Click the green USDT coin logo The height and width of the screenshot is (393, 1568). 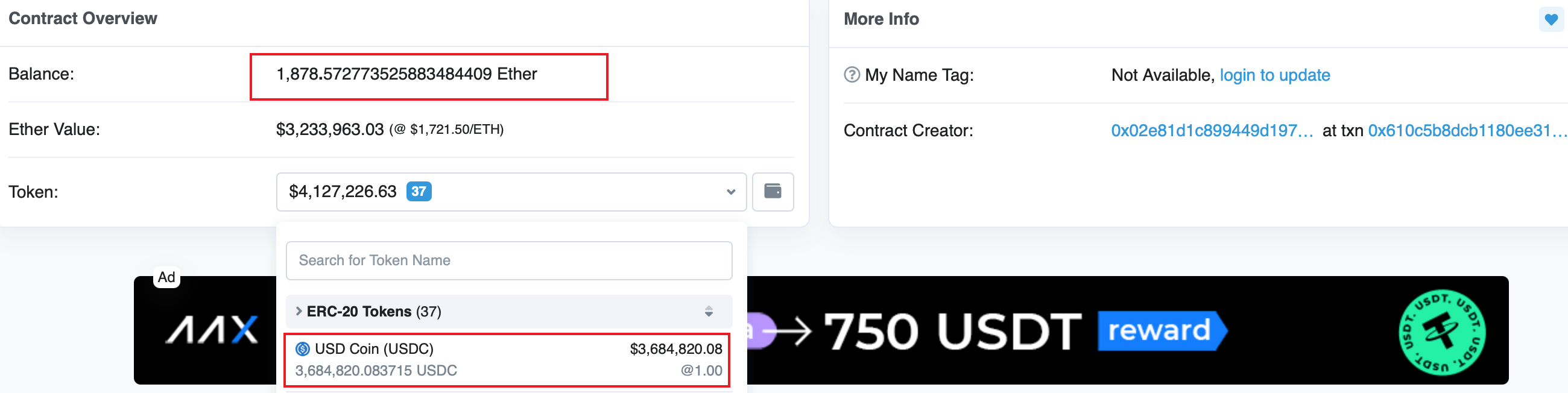coord(1441,332)
